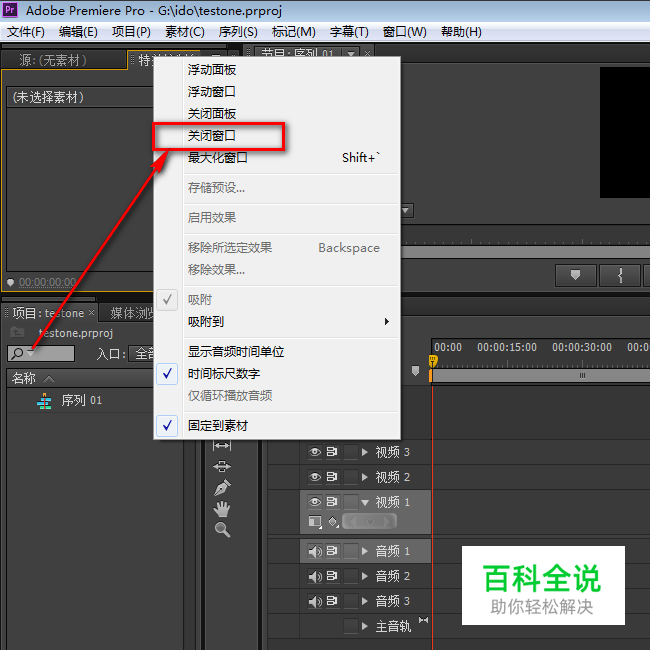Click the program monitor scrub bar
This screenshot has height=650, width=650.
point(526,252)
